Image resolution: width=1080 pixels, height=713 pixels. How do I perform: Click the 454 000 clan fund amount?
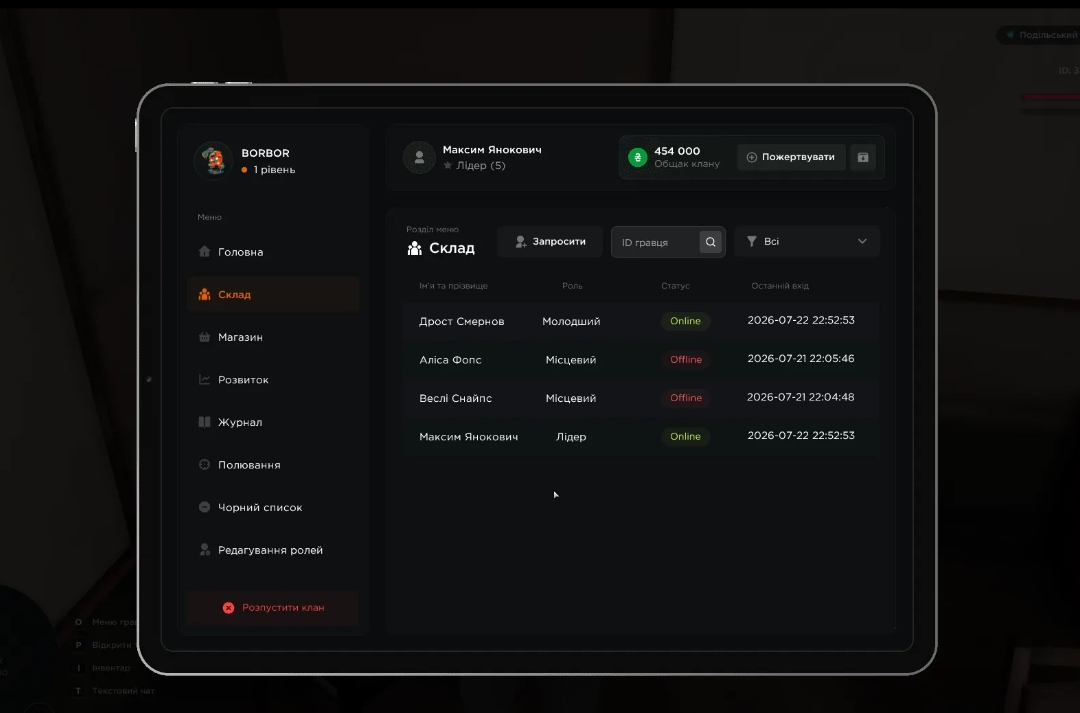(677, 151)
